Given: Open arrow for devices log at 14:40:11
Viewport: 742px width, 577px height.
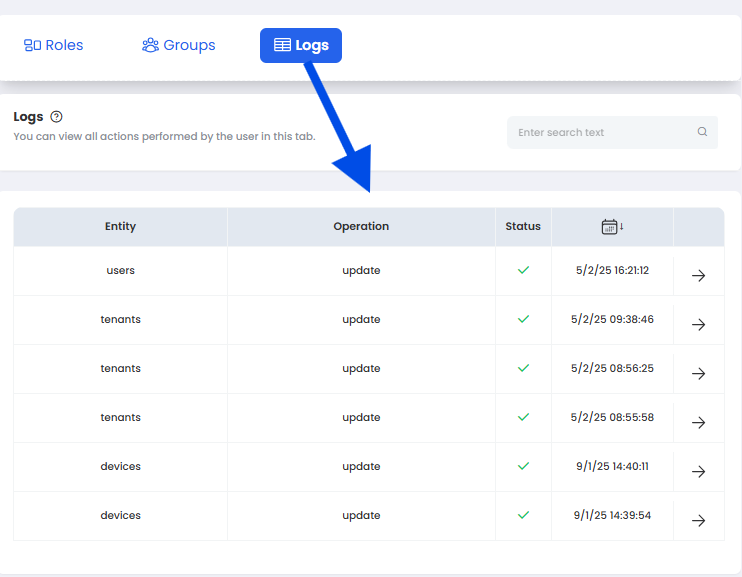Looking at the screenshot, I should coord(698,471).
